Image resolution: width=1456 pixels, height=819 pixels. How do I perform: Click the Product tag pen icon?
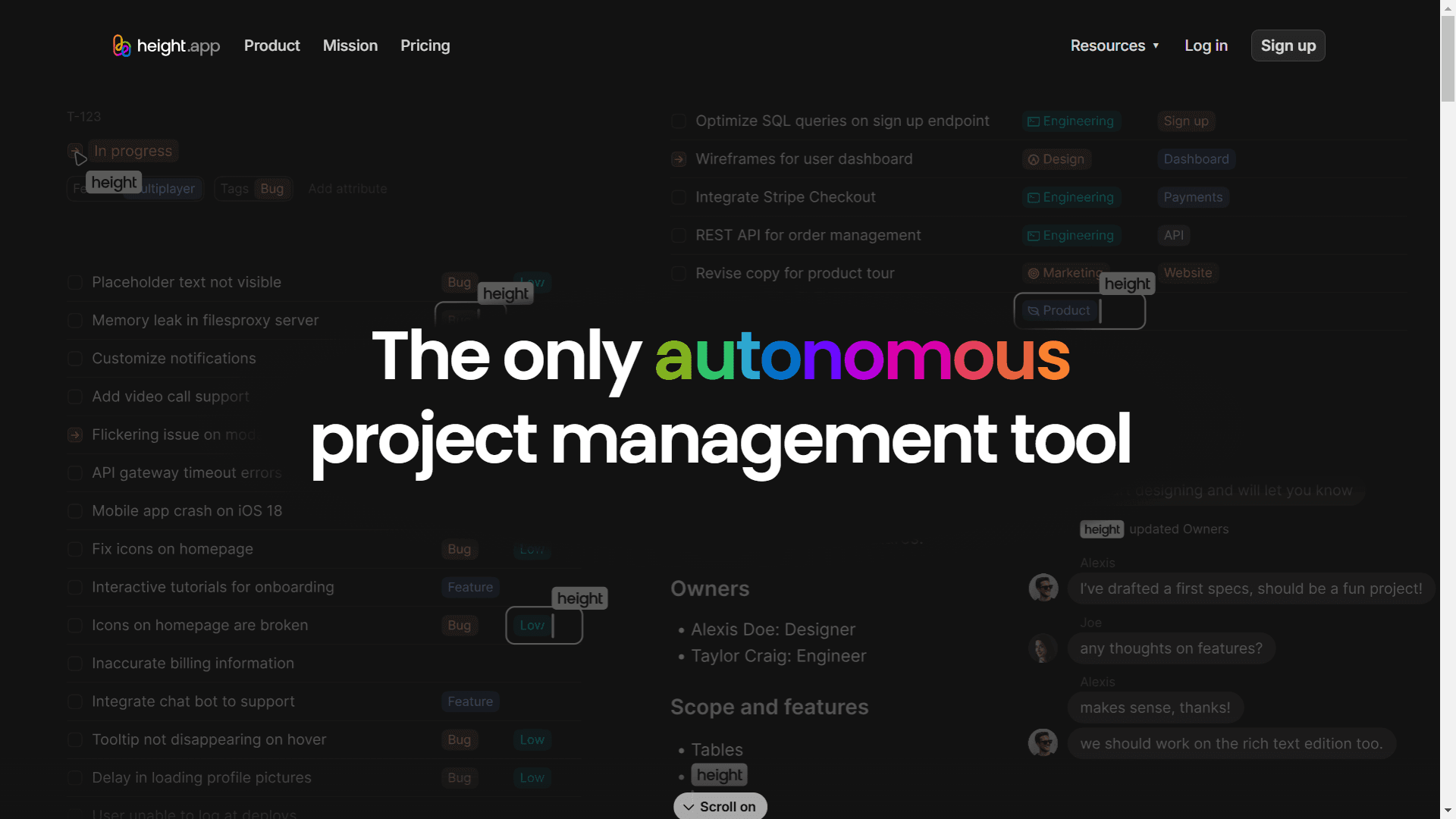click(1033, 310)
